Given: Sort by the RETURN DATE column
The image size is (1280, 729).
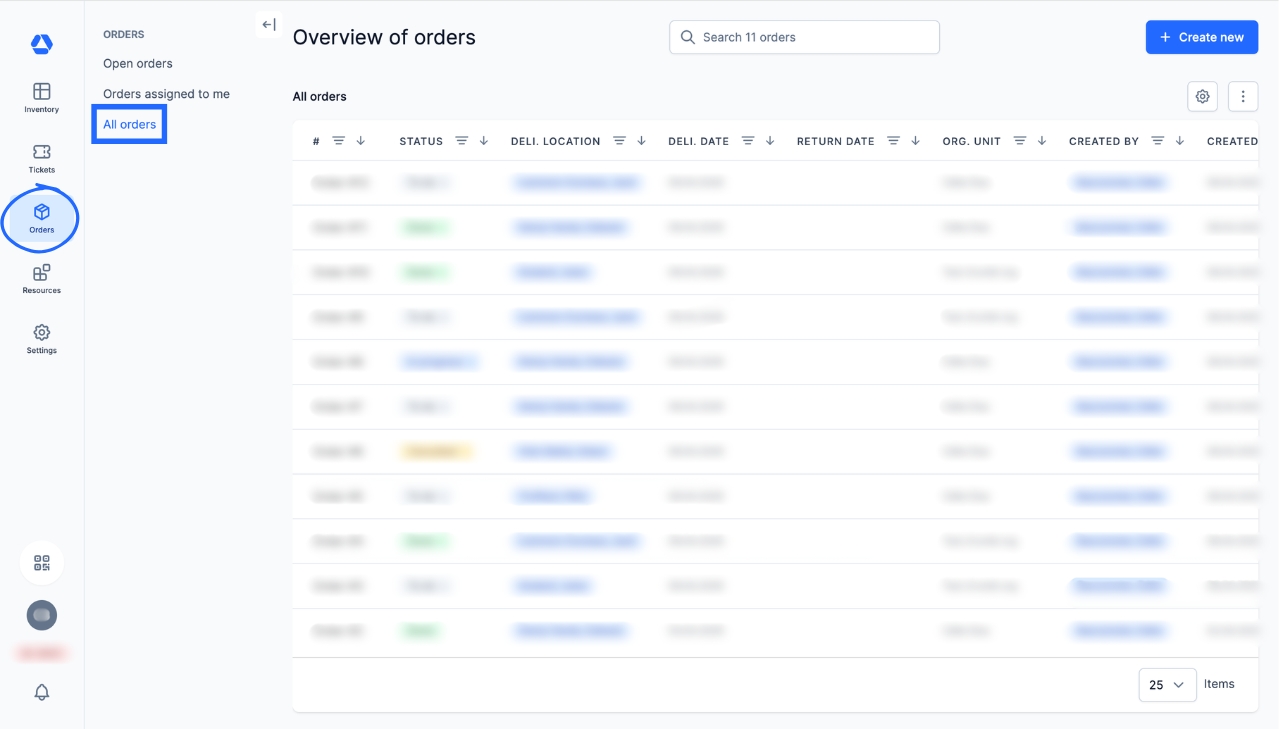Looking at the screenshot, I should 916,141.
